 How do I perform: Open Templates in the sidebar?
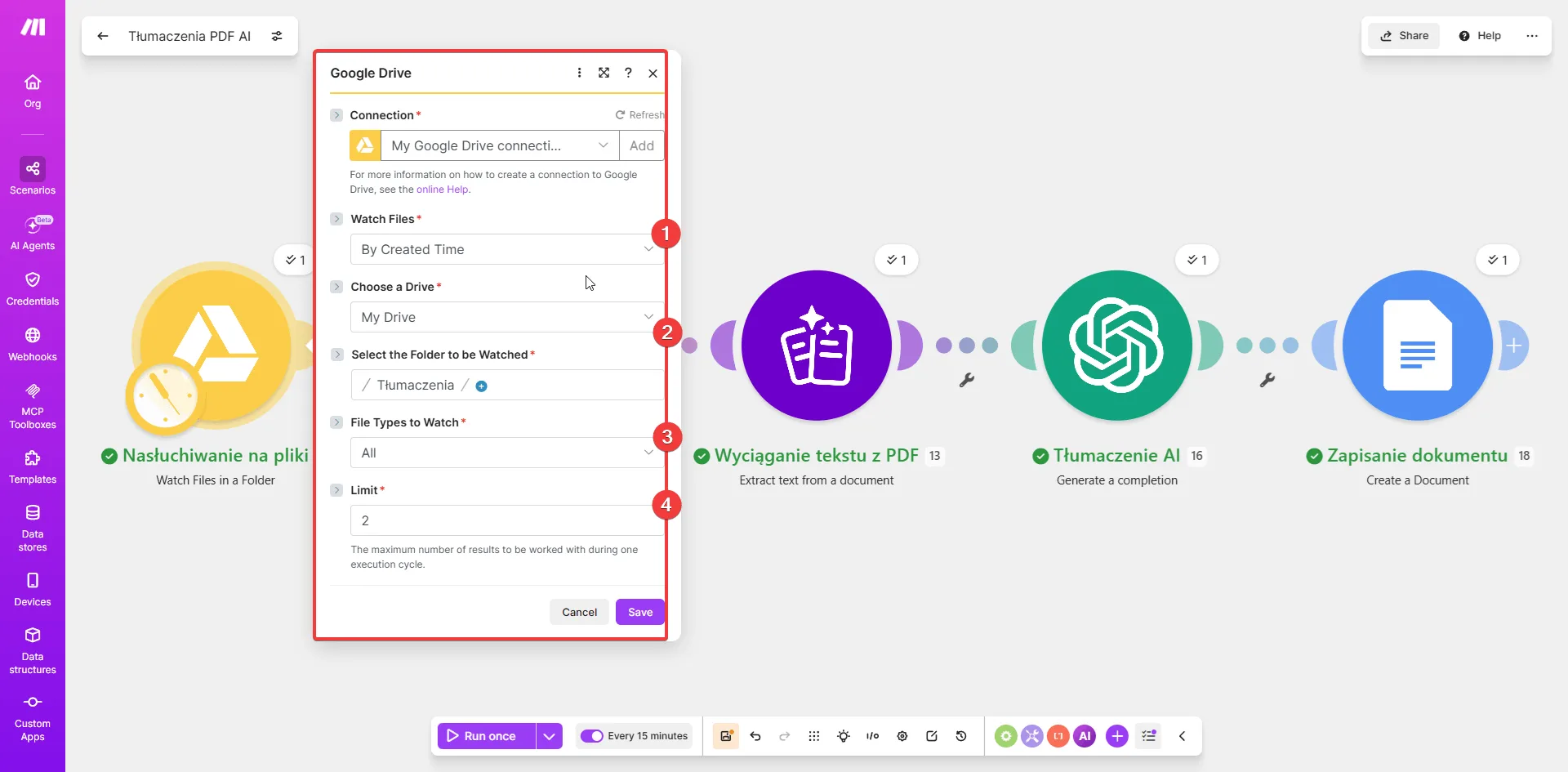[33, 467]
